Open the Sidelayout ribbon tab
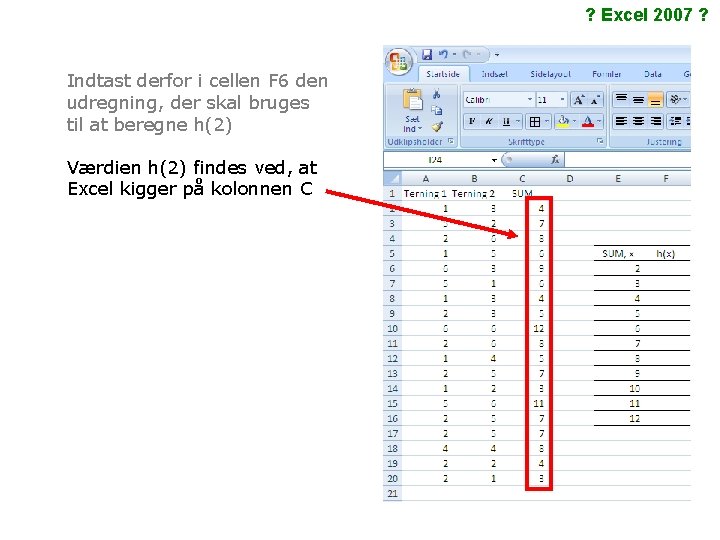This screenshot has height=540, width=720. (x=550, y=74)
